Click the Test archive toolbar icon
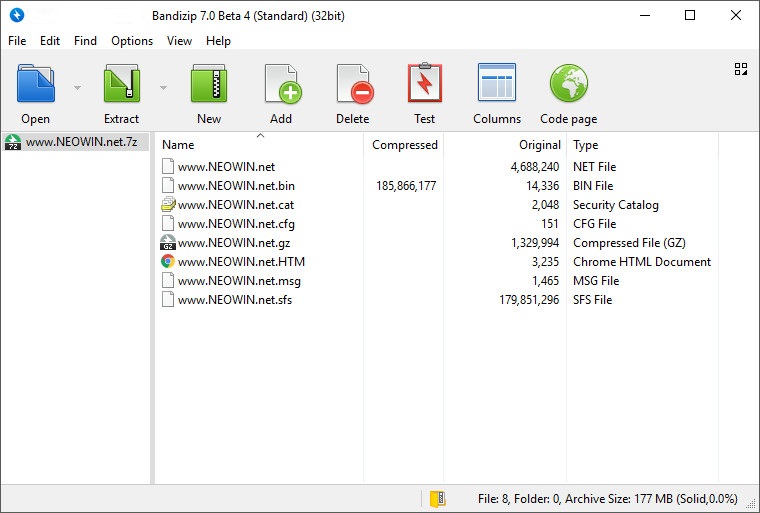This screenshot has height=513, width=760. [425, 82]
